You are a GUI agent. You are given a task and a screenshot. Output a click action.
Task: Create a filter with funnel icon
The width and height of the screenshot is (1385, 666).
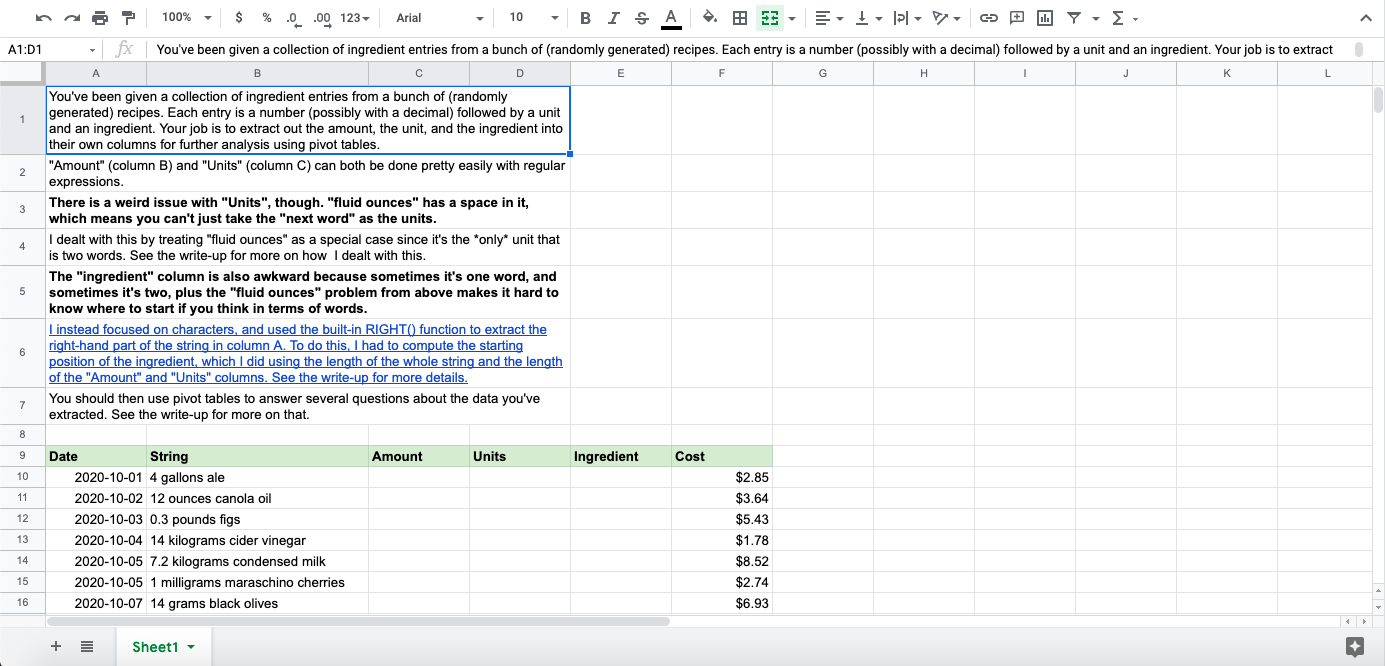pyautogui.click(x=1073, y=18)
